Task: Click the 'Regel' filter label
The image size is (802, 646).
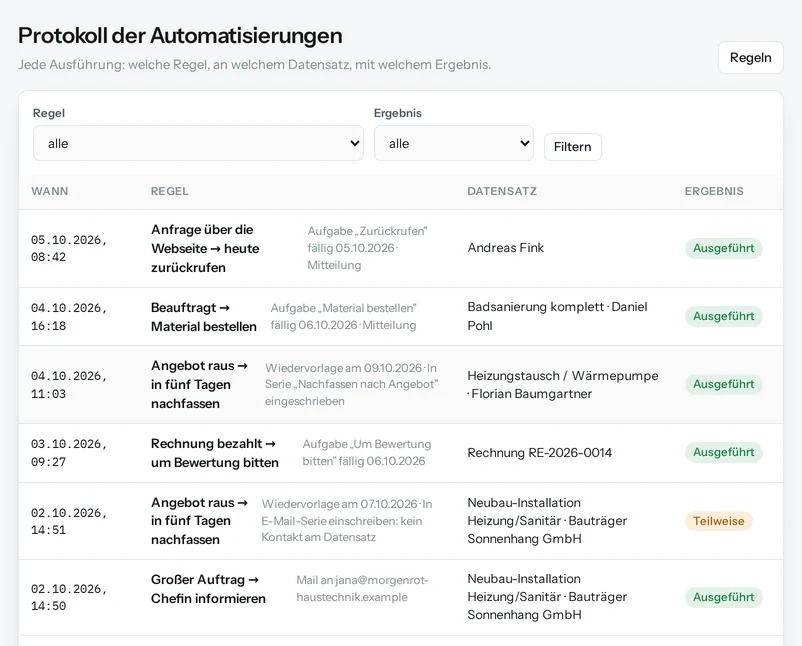Action: pos(49,113)
